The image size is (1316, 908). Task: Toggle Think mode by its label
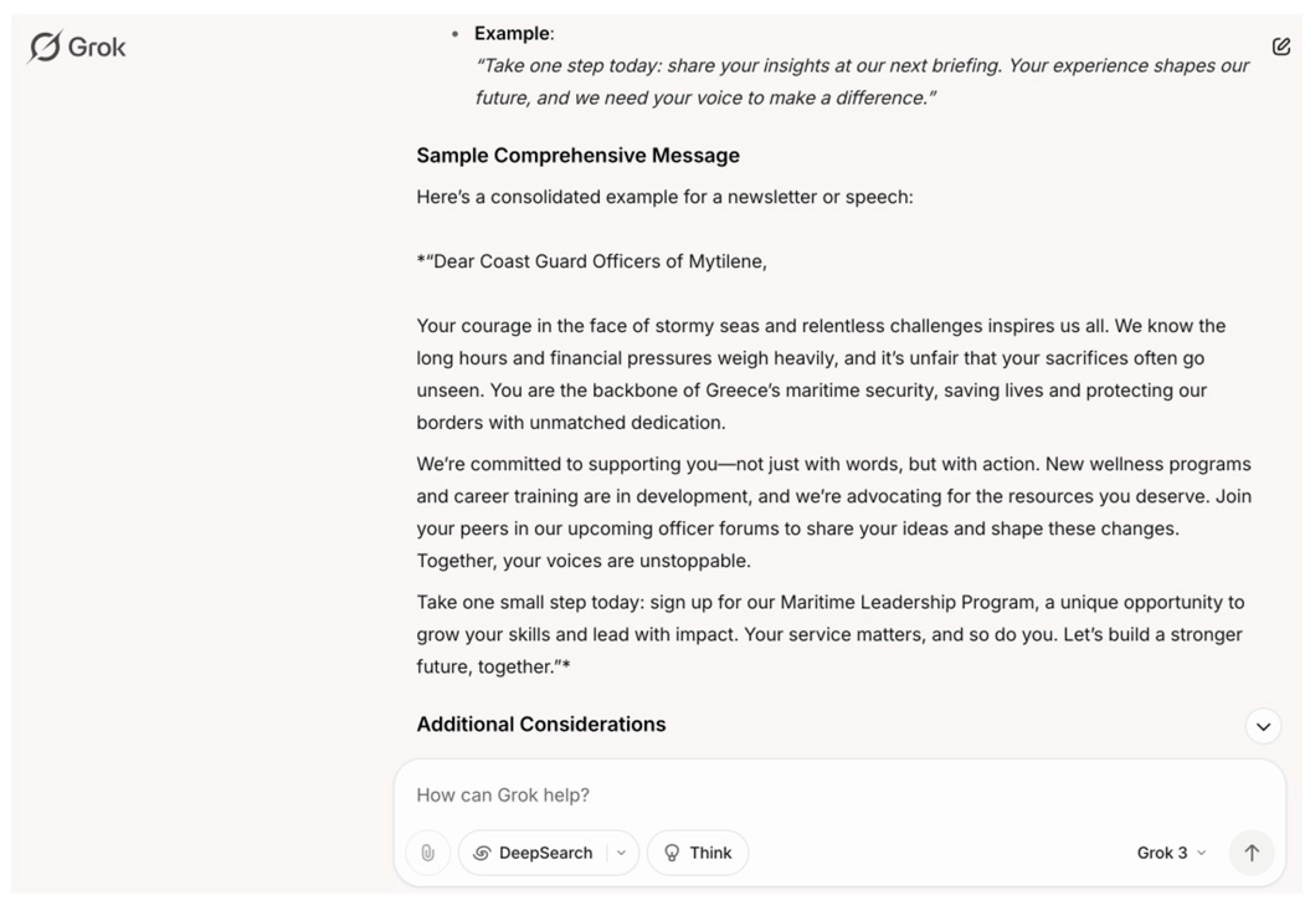coord(710,853)
